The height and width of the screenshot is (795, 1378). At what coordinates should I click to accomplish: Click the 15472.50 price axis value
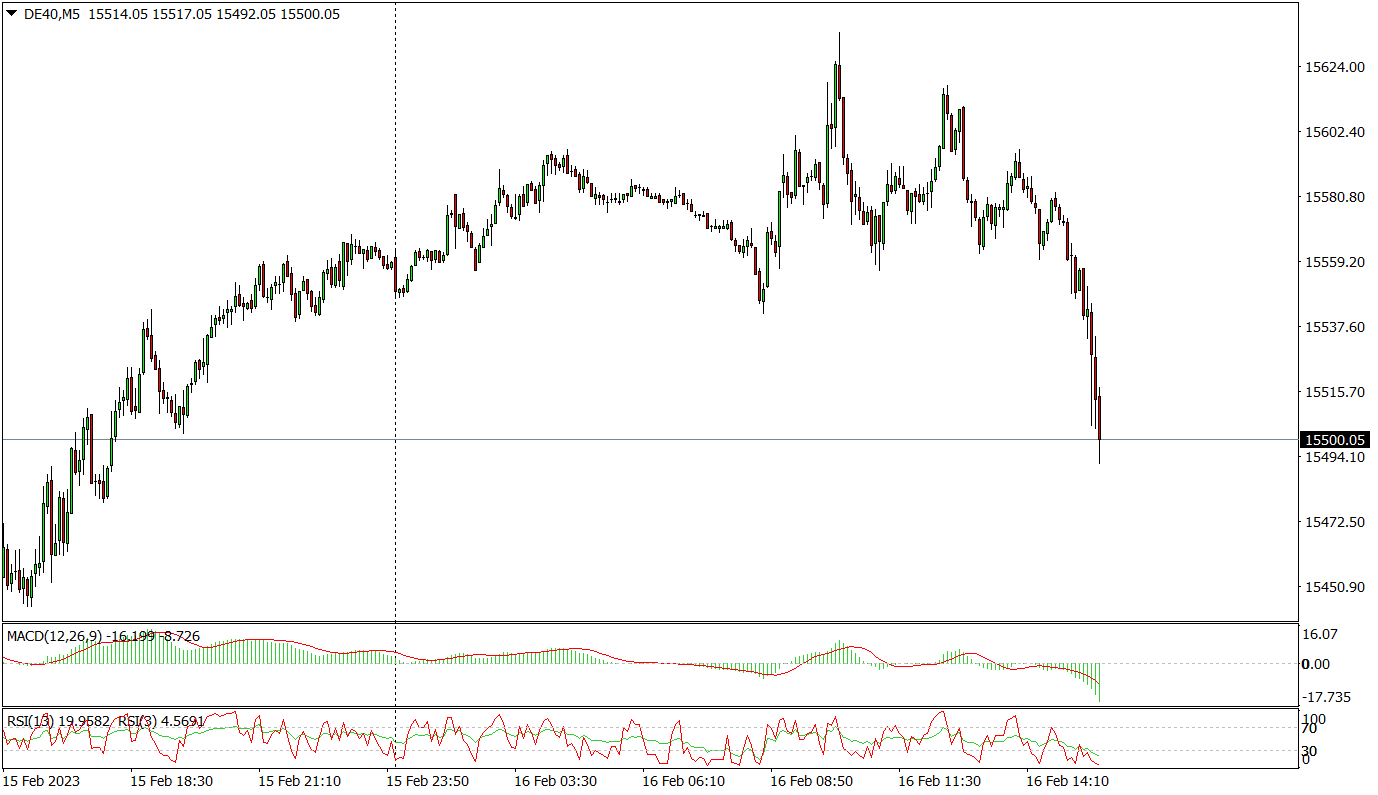click(1335, 522)
